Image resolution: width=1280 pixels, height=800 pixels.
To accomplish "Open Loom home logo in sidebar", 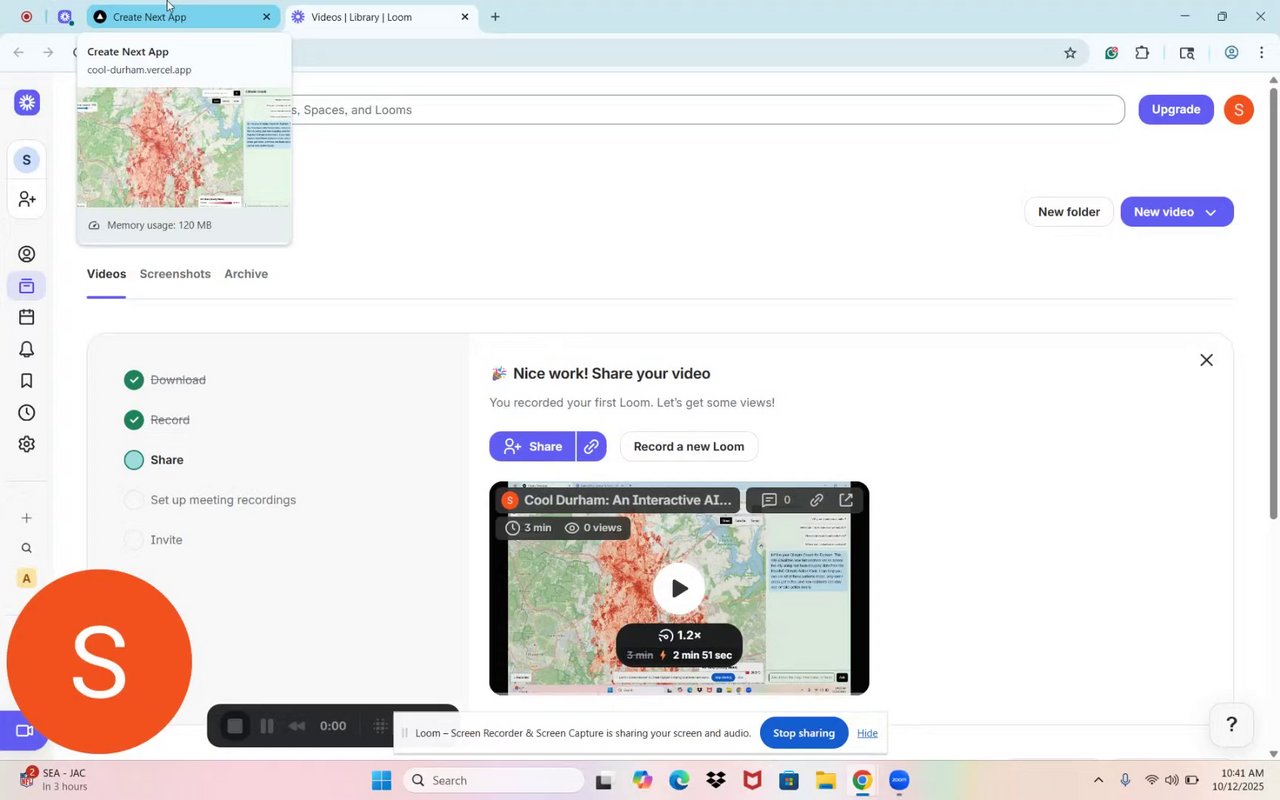I will click(27, 102).
